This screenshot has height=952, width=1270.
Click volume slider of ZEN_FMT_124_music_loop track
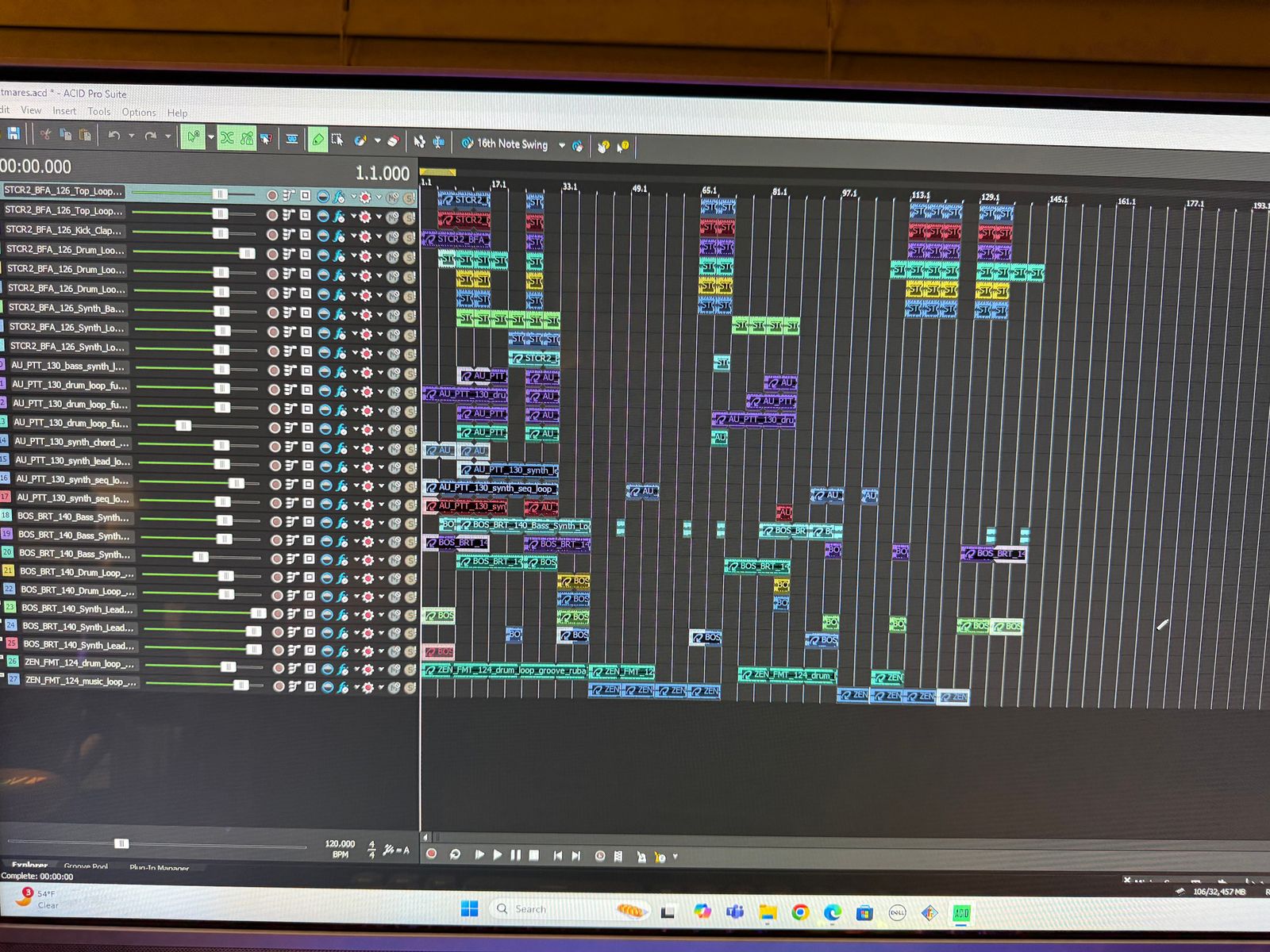pos(241,685)
